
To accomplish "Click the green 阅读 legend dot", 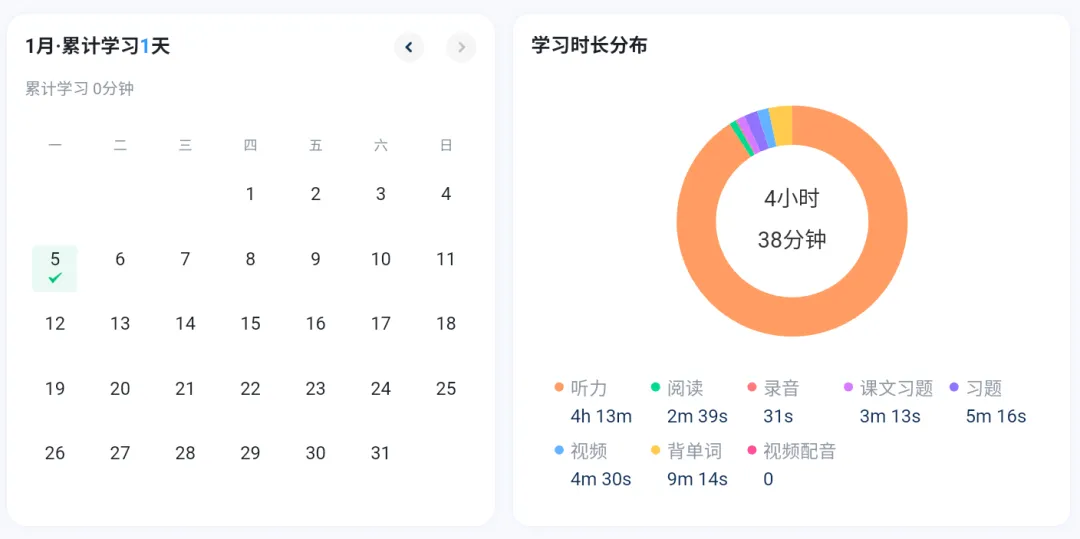I will click(x=656, y=388).
